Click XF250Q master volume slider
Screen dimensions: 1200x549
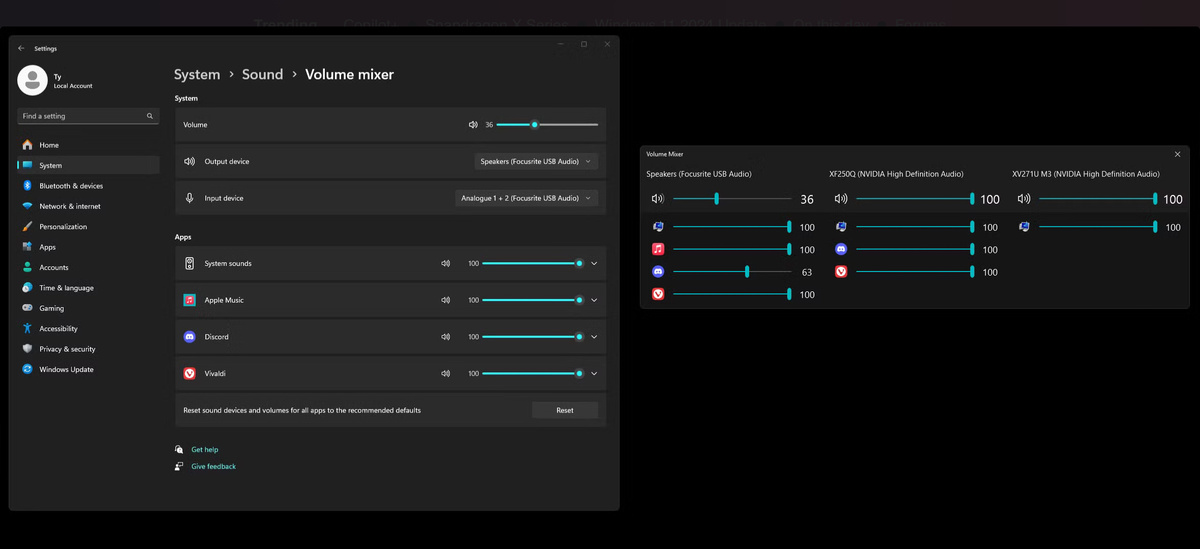pos(915,199)
